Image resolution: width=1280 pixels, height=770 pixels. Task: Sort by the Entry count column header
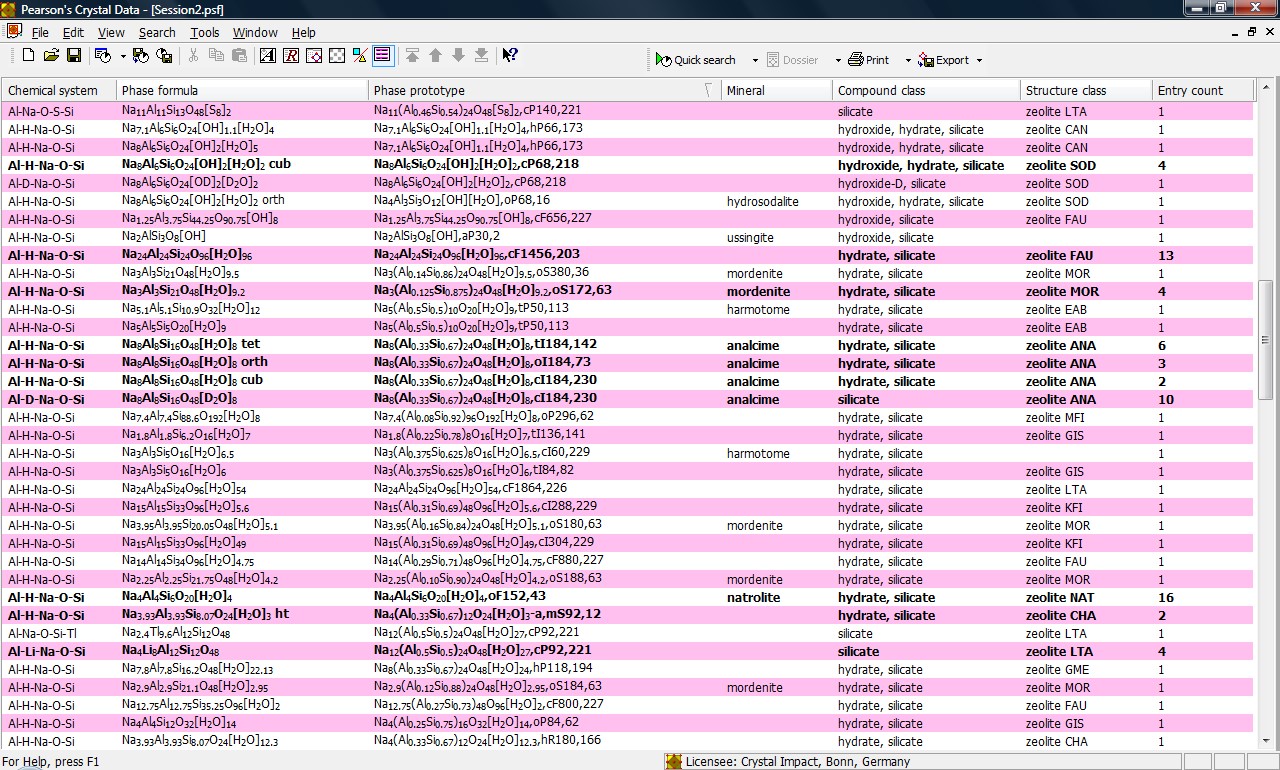[x=1200, y=90]
